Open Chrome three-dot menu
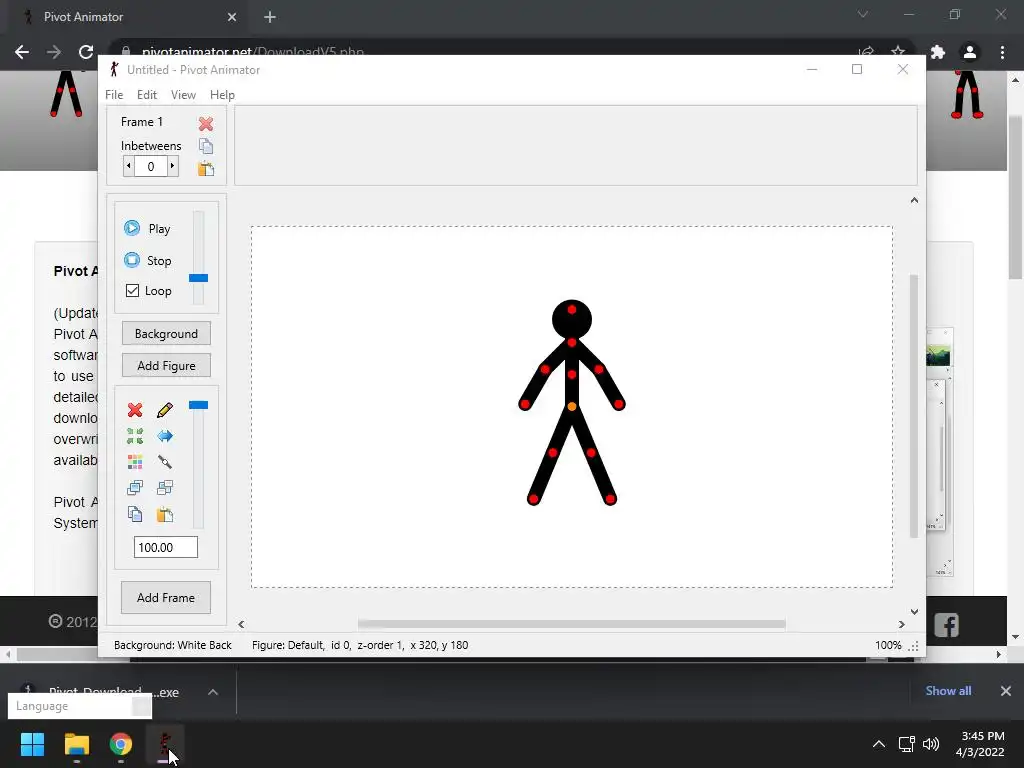 [x=1002, y=52]
